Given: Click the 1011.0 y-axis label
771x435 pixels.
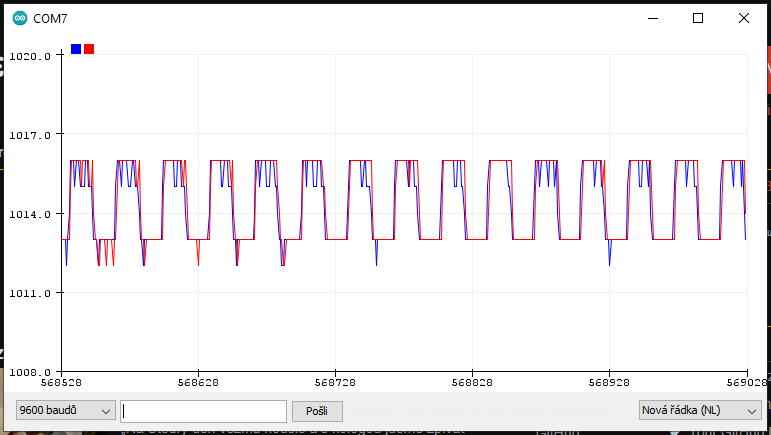Looking at the screenshot, I should pyautogui.click(x=29, y=293).
